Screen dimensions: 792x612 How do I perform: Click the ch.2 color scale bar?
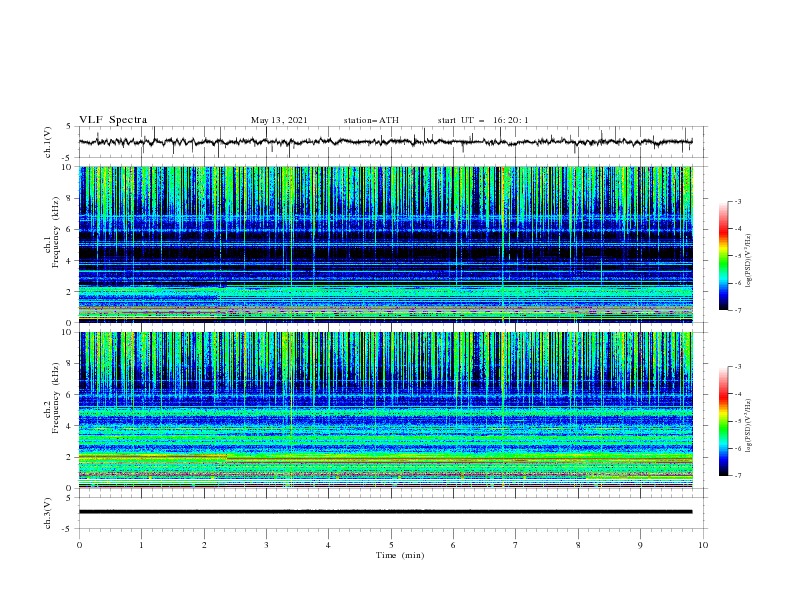pos(723,421)
